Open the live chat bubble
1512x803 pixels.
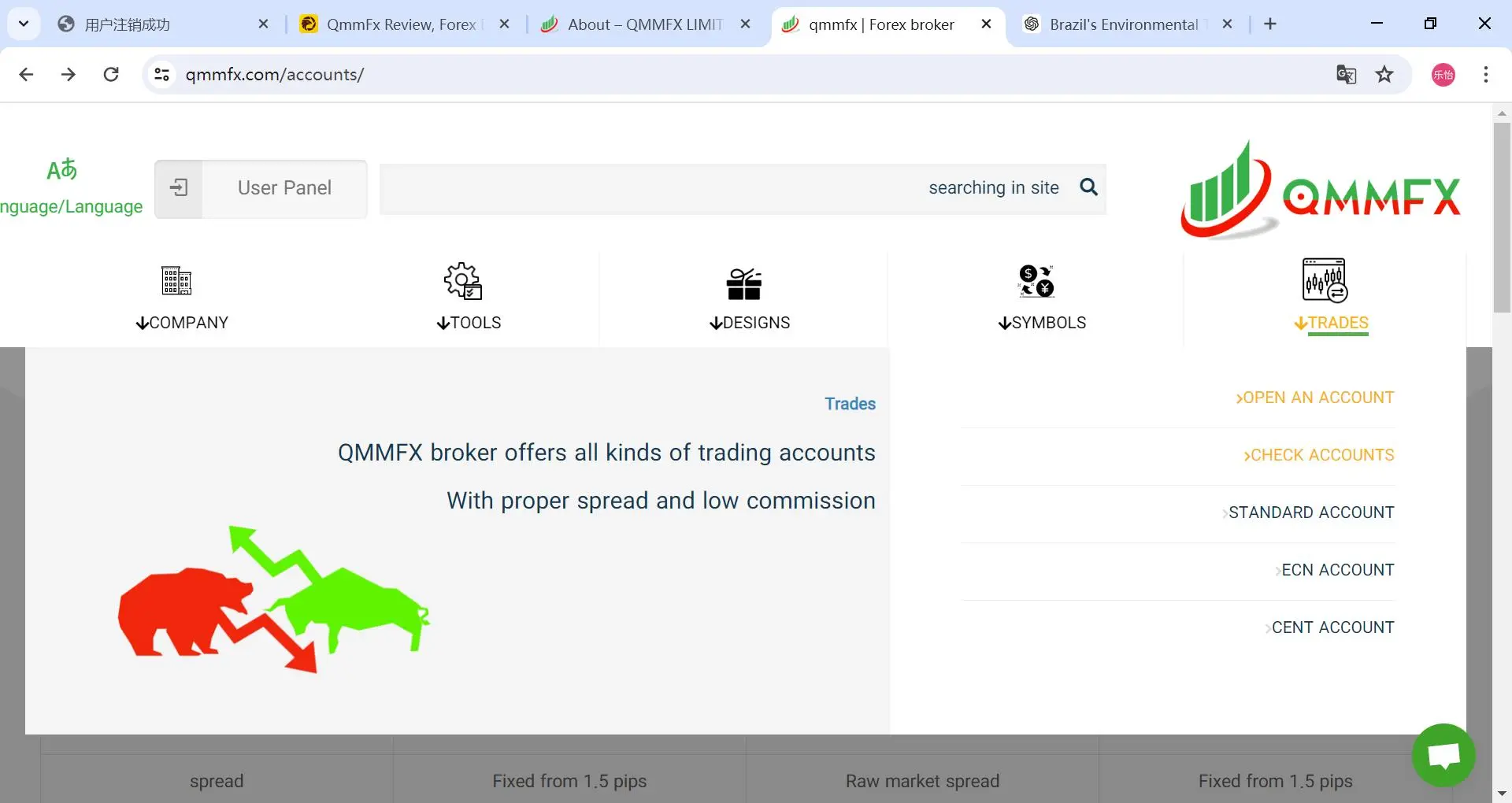[x=1443, y=755]
